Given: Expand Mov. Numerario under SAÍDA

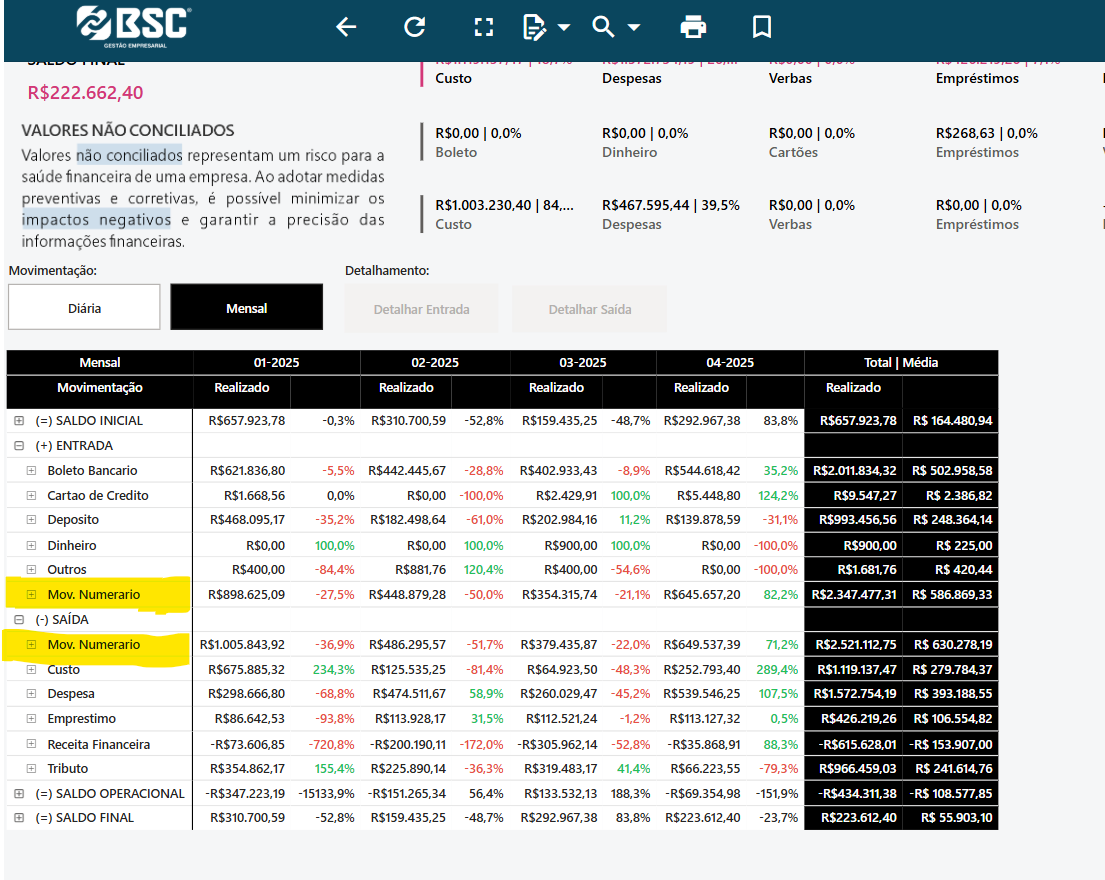Looking at the screenshot, I should coord(31,645).
